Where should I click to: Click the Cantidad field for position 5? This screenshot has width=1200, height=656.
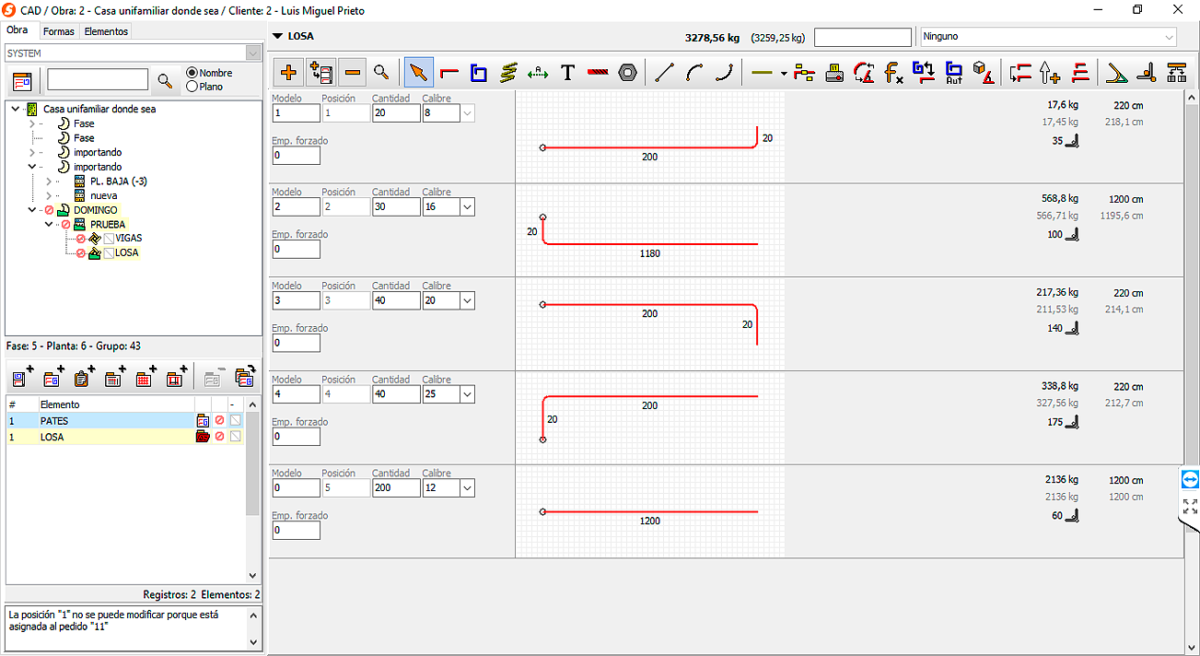pyautogui.click(x=396, y=487)
